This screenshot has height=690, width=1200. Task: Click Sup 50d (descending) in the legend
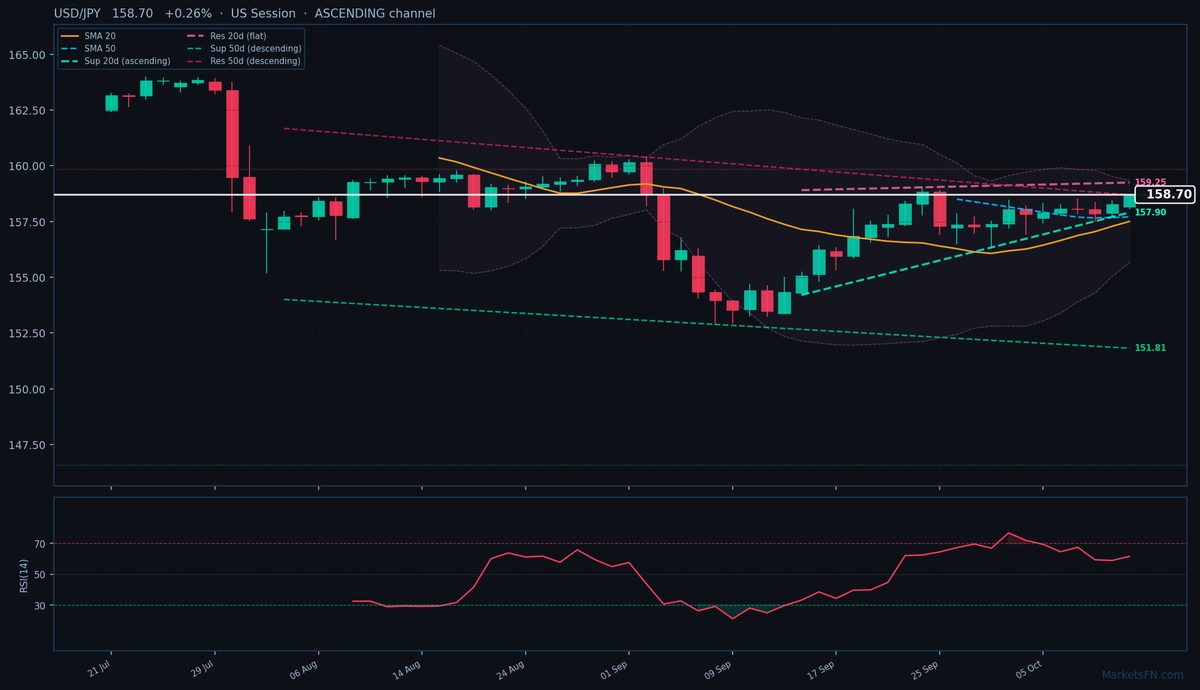[x=244, y=48]
